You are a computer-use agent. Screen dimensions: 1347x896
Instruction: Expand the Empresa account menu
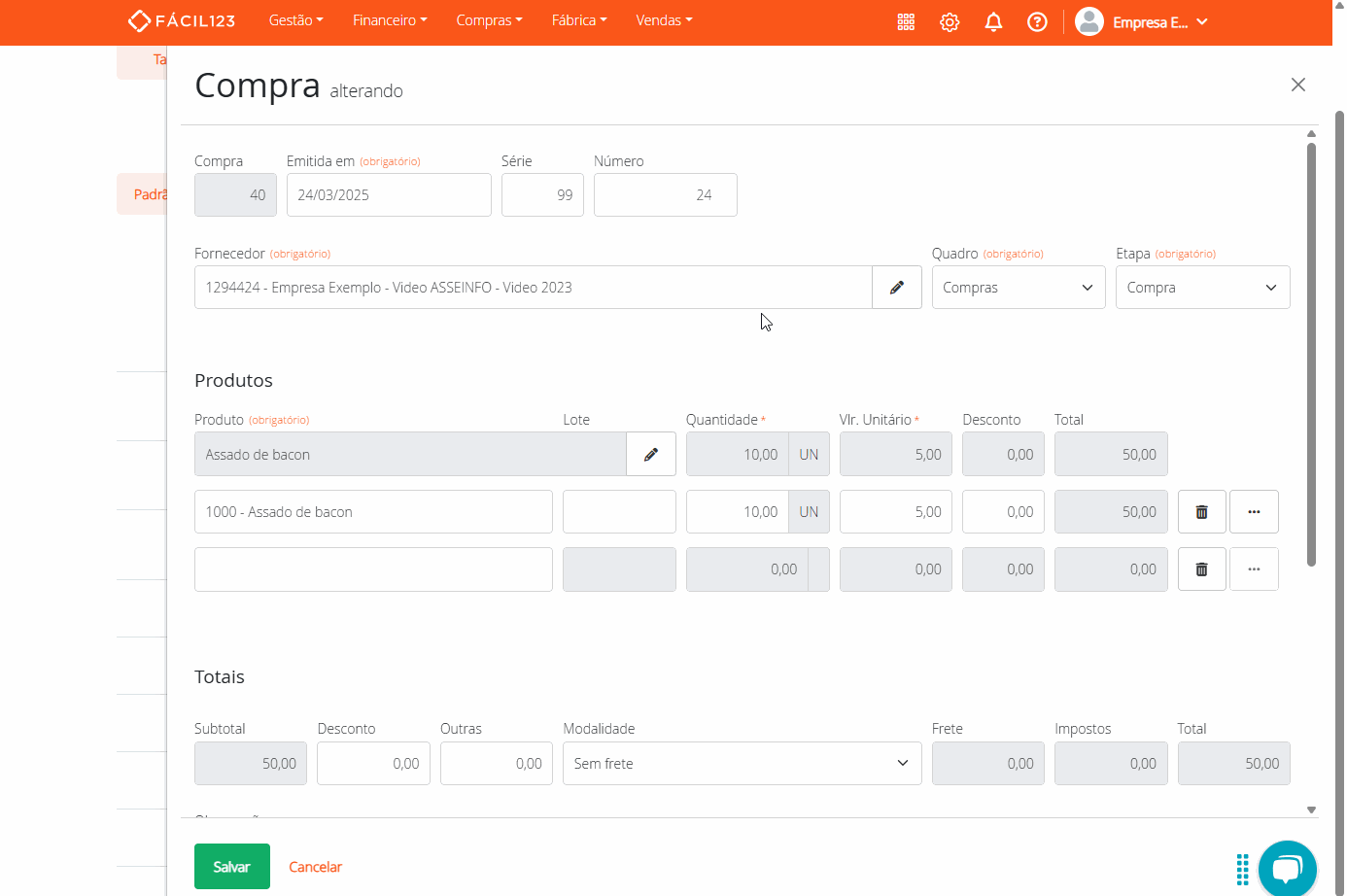1142,21
